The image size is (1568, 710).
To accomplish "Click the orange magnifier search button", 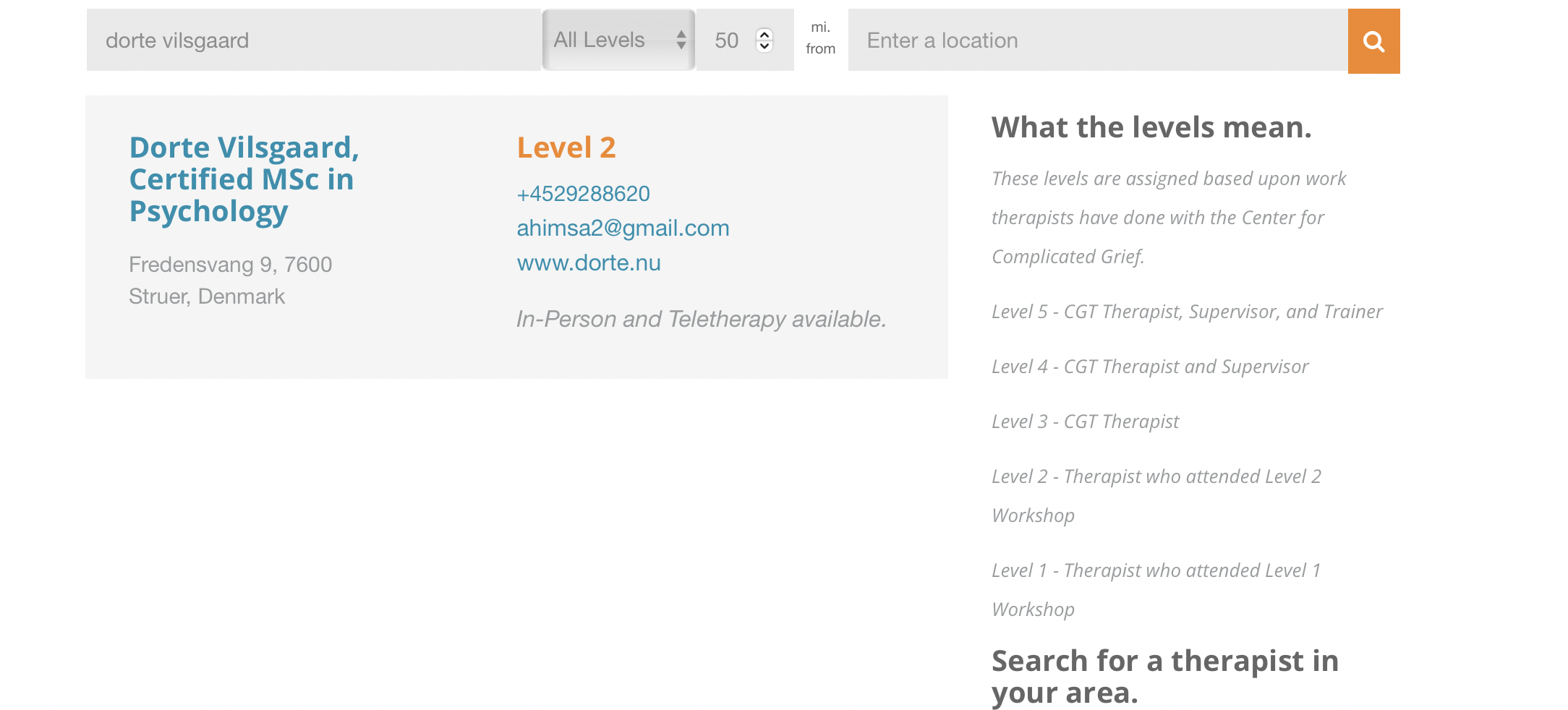I will click(1373, 41).
